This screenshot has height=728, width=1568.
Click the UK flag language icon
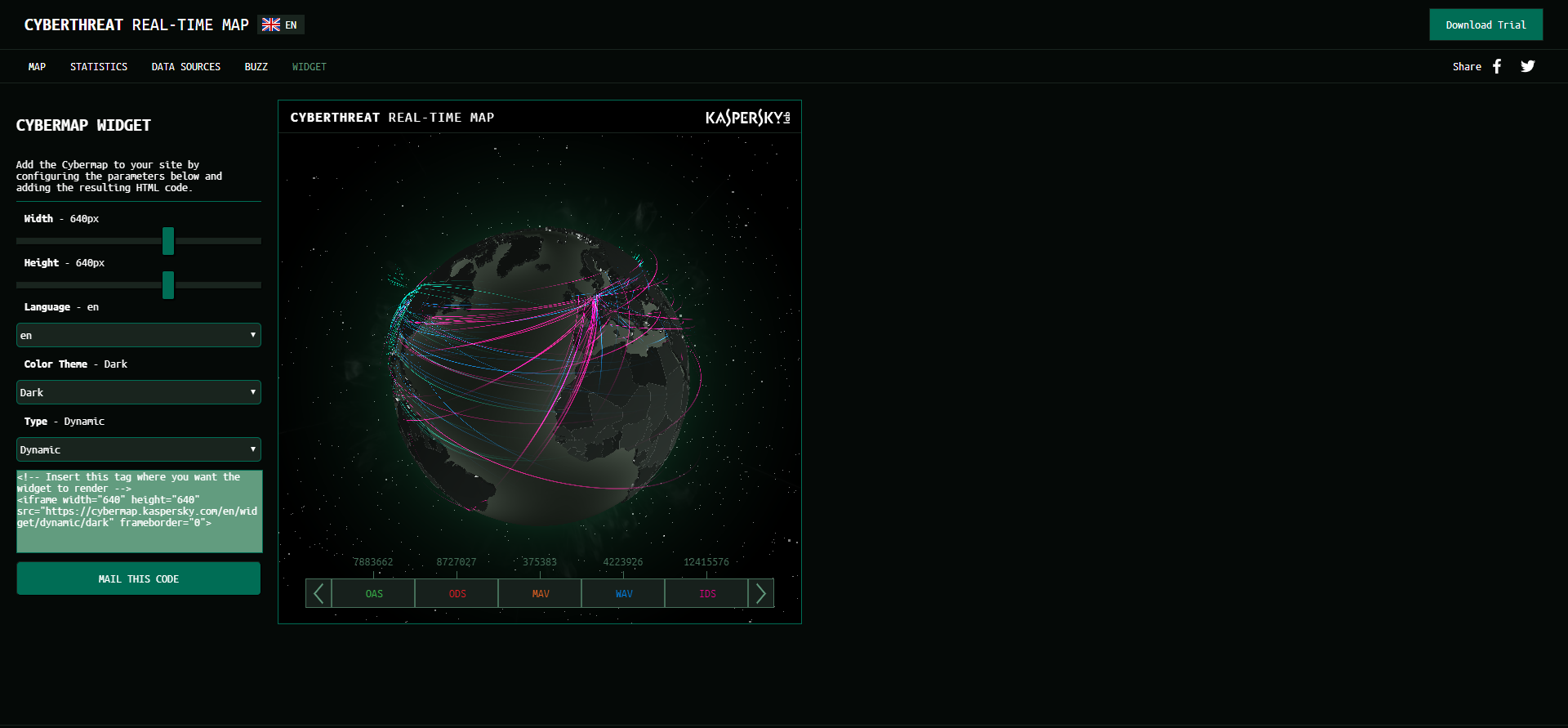(271, 25)
